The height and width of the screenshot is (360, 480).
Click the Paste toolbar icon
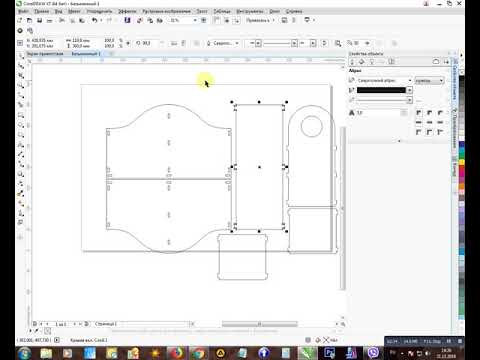click(x=82, y=20)
